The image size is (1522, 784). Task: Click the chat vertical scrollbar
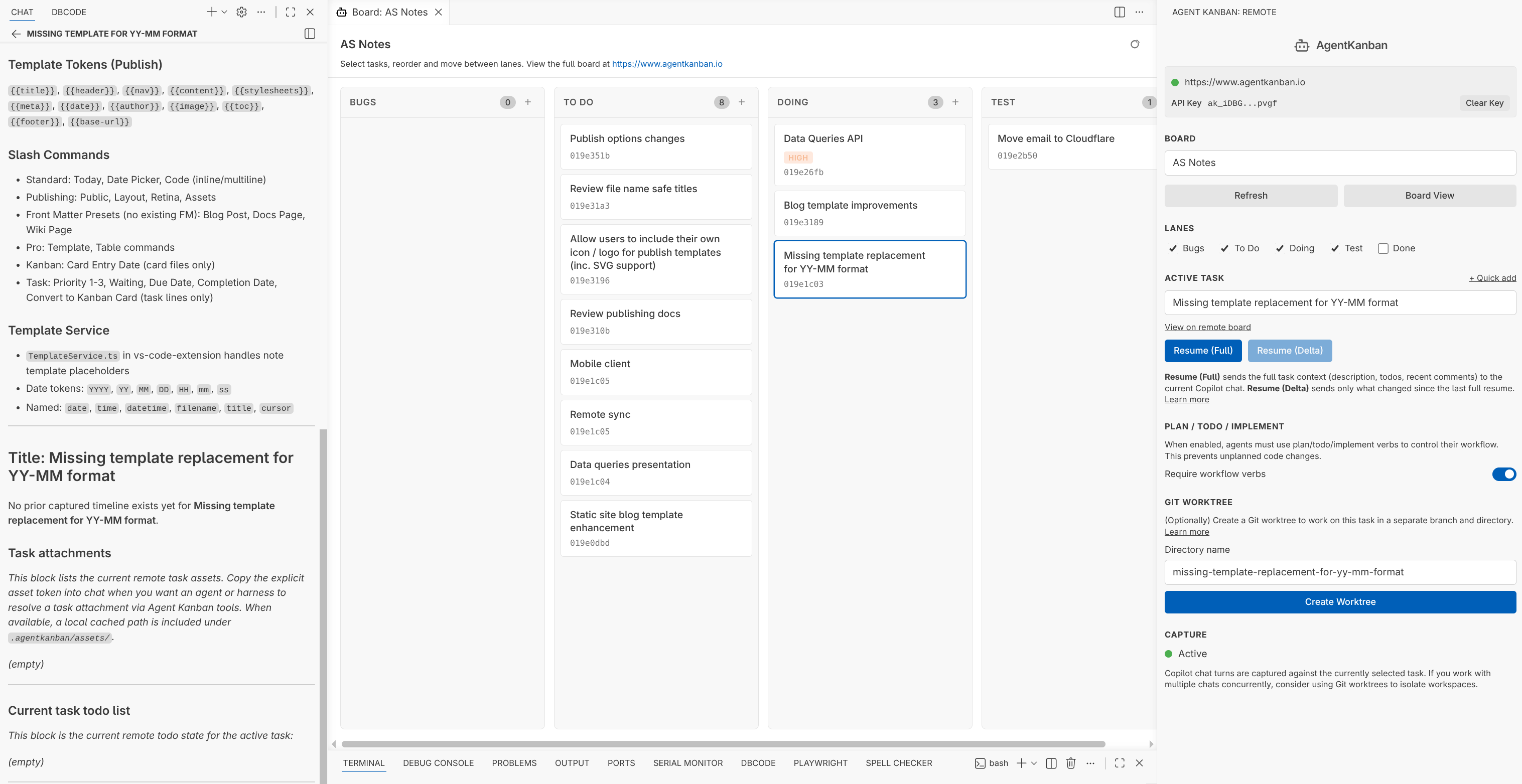coord(323,606)
